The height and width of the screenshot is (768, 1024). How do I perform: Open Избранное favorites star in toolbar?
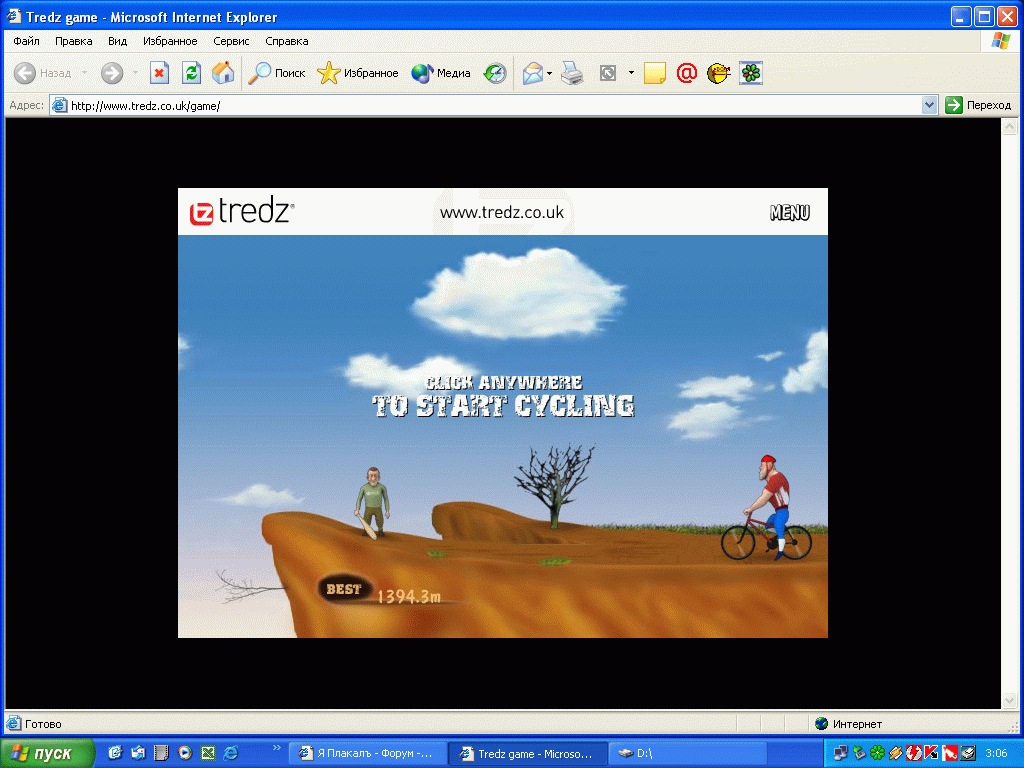coord(358,73)
